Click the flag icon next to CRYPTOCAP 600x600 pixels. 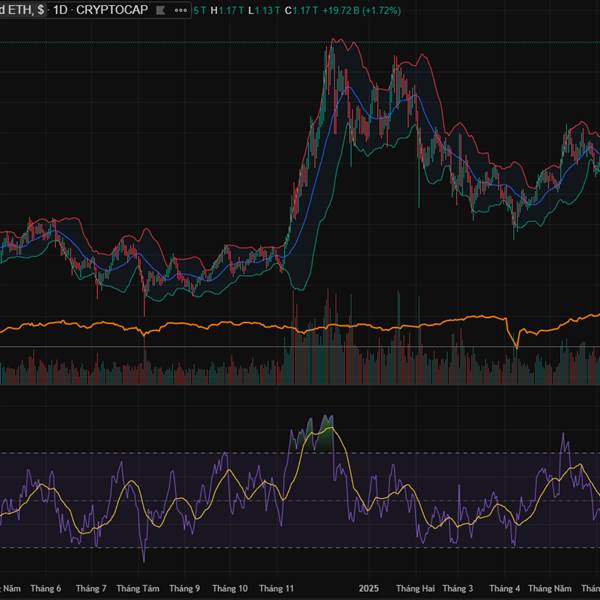(156, 10)
